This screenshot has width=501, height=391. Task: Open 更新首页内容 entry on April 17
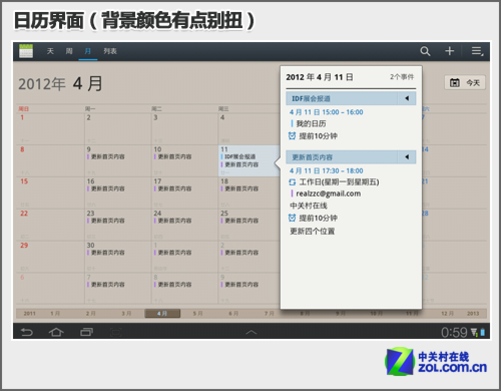click(x=173, y=189)
